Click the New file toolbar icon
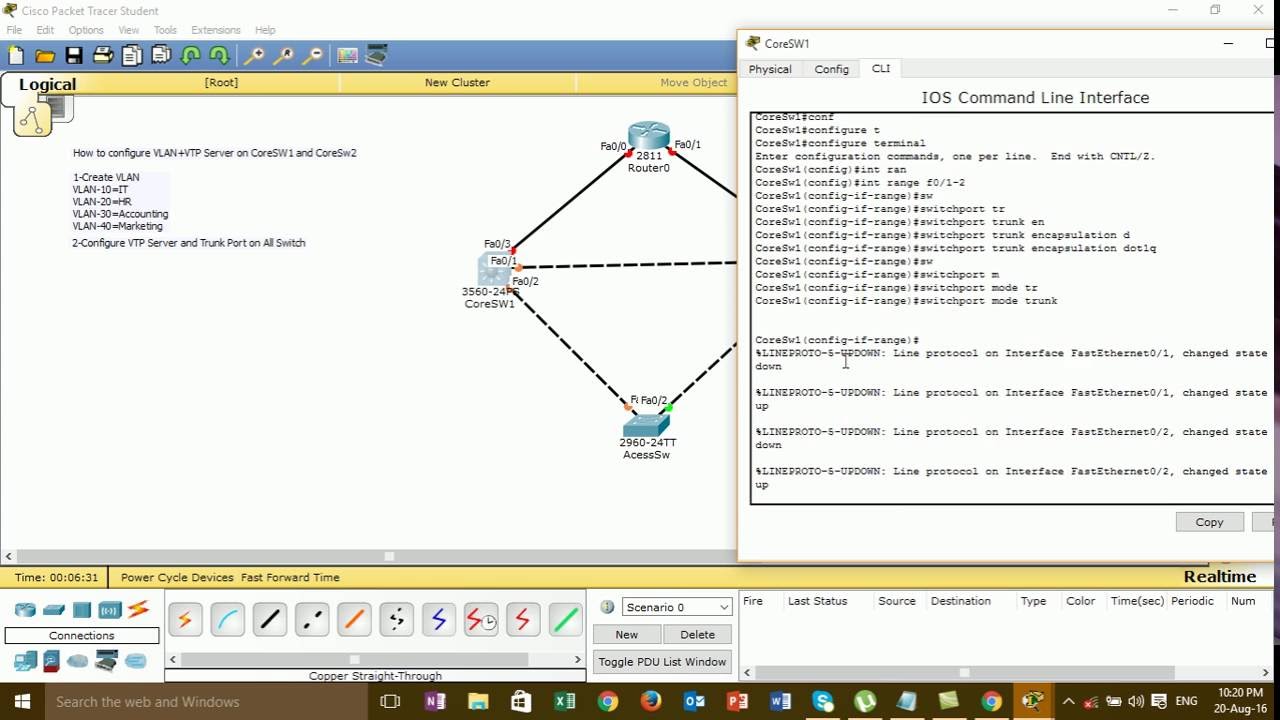 16,56
